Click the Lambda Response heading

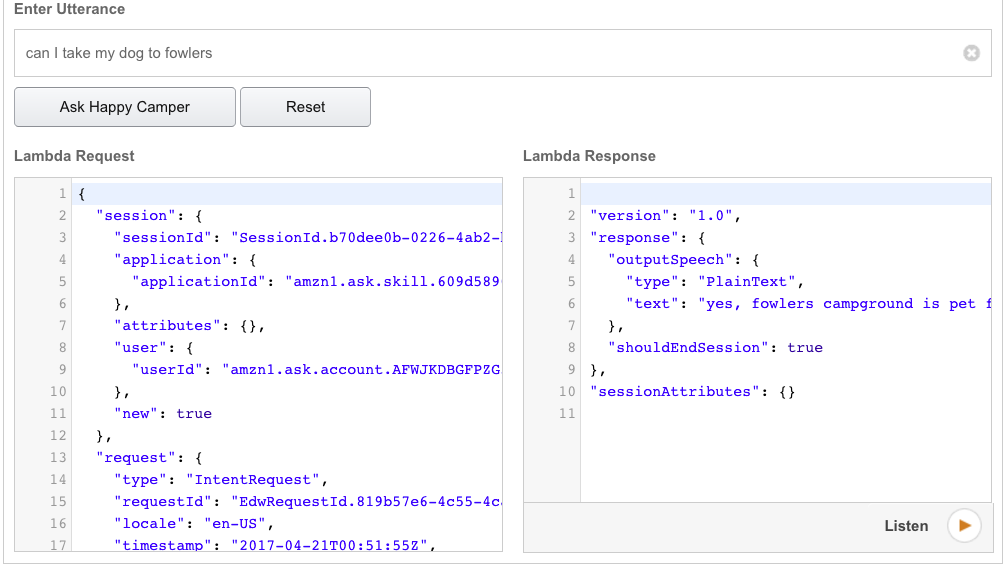[589, 156]
